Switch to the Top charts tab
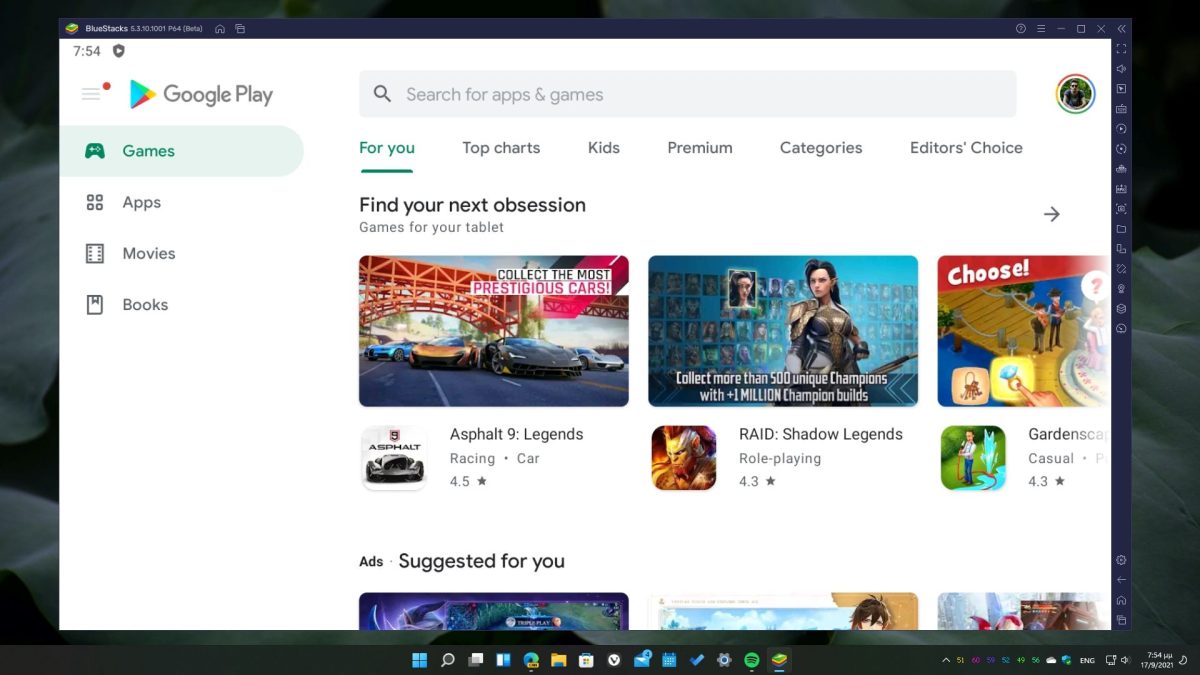Image resolution: width=1200 pixels, height=675 pixels. pos(501,147)
